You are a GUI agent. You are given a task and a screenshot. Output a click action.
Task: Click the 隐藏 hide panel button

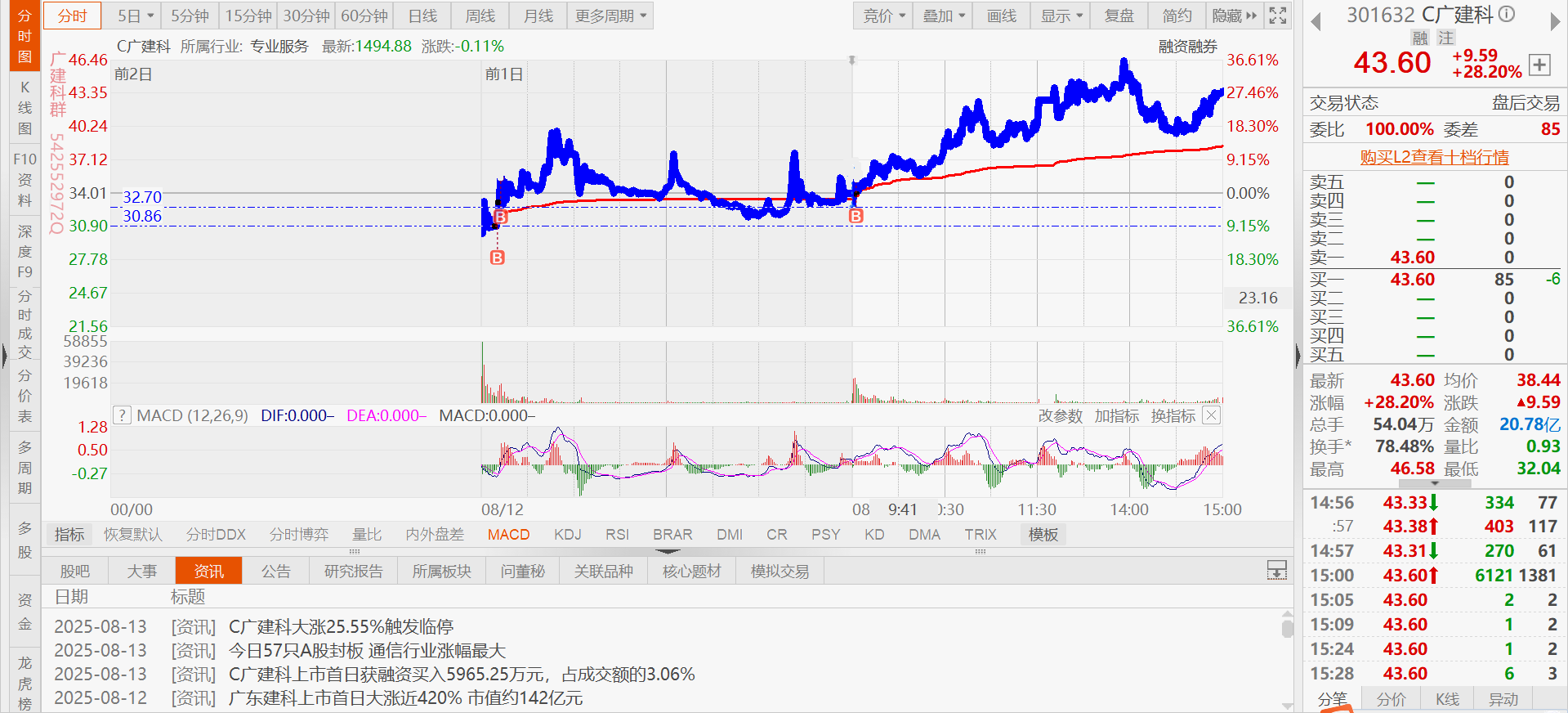[1235, 16]
